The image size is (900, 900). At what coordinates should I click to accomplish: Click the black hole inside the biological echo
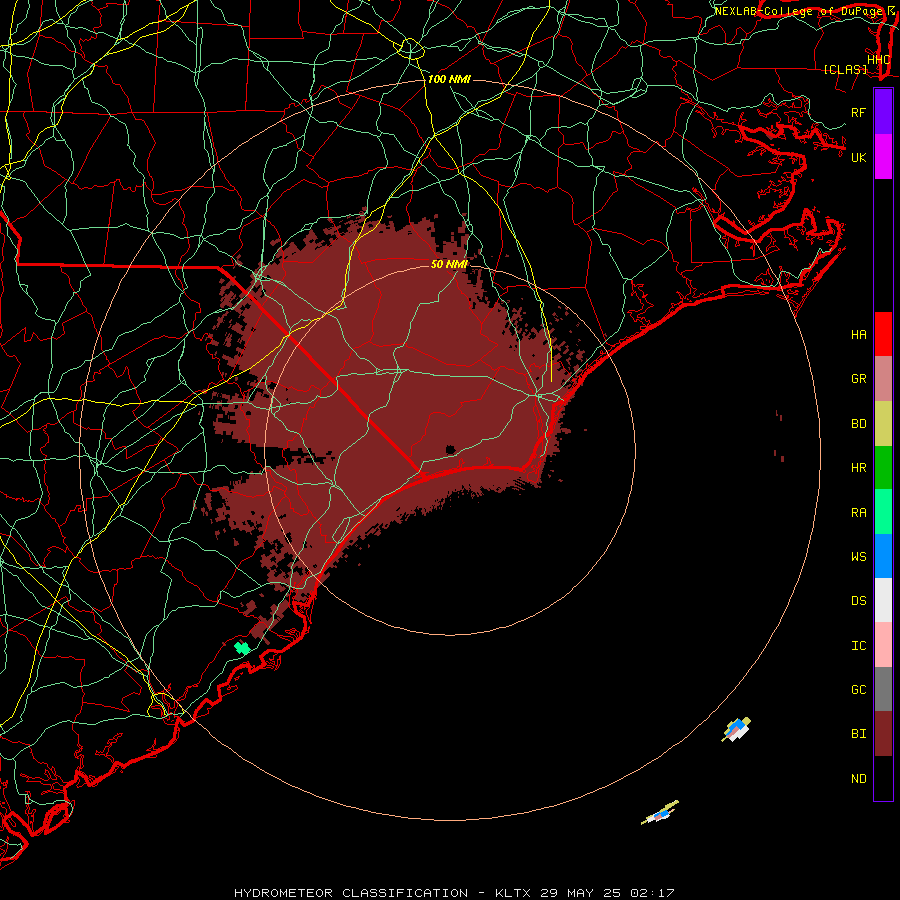click(x=451, y=449)
